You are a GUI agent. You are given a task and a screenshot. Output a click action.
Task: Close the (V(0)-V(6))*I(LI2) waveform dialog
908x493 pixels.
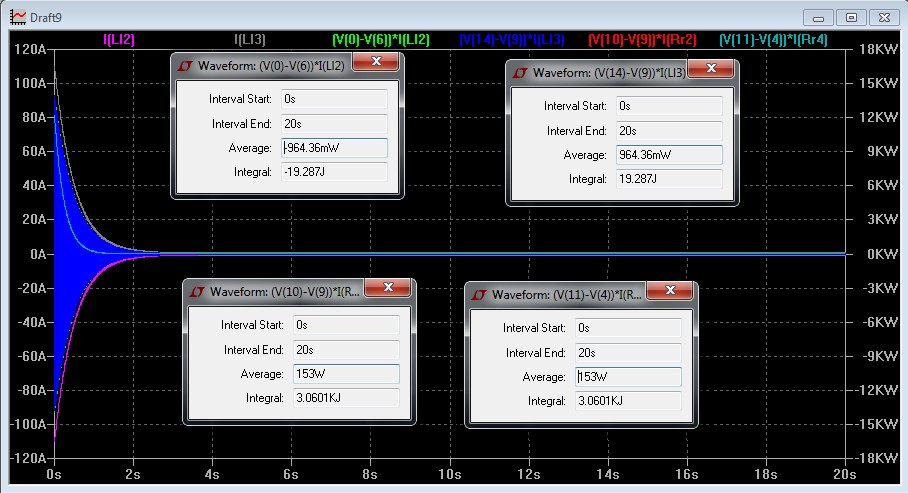pos(376,62)
